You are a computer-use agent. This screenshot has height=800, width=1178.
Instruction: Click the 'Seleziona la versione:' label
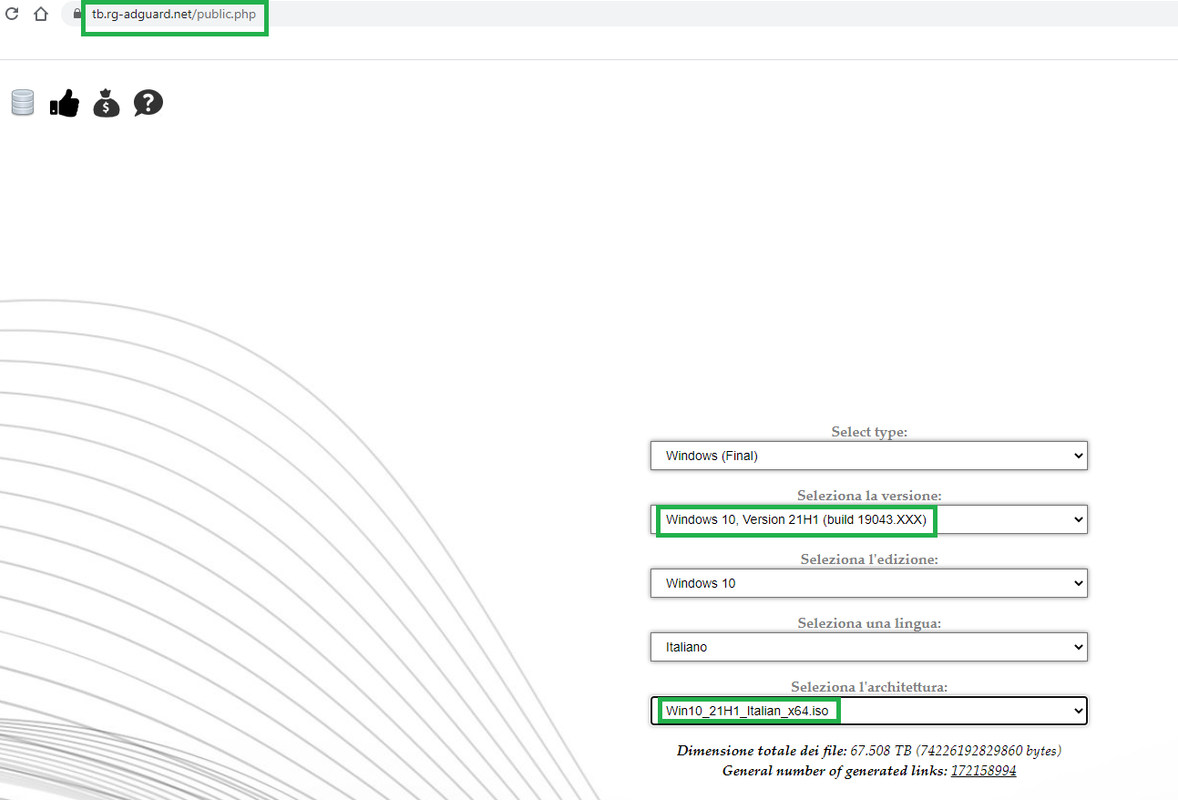(869, 496)
